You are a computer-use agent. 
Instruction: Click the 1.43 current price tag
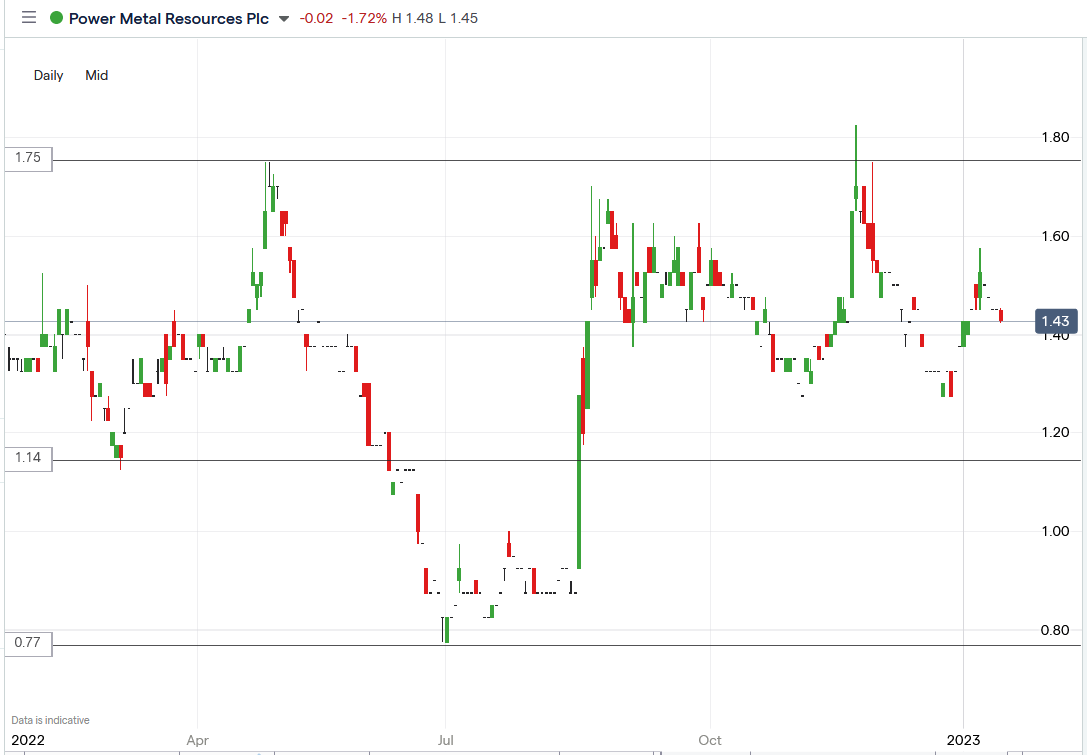1056,321
